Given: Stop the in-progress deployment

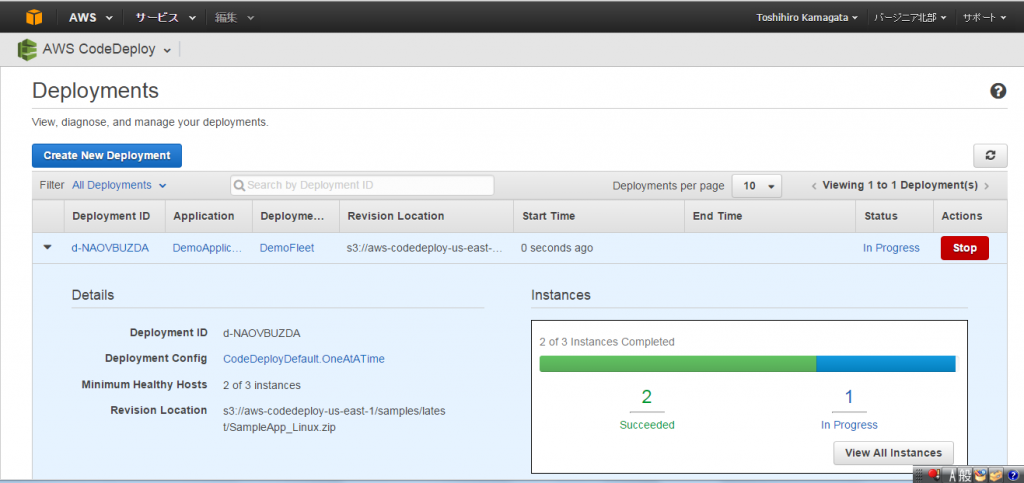Looking at the screenshot, I should (x=965, y=248).
